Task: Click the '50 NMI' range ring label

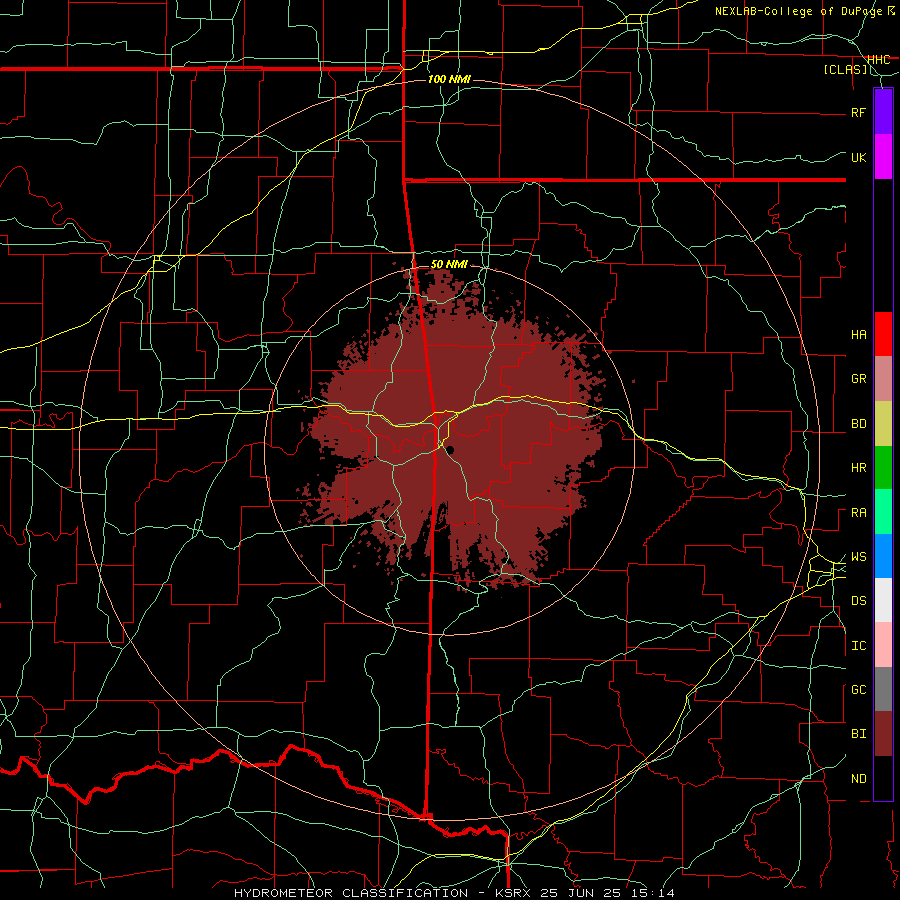Action: pyautogui.click(x=449, y=264)
